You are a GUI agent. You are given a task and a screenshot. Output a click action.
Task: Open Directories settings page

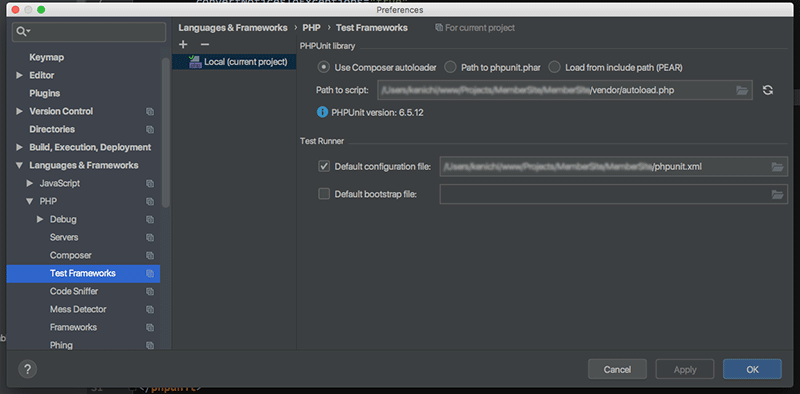click(x=52, y=129)
